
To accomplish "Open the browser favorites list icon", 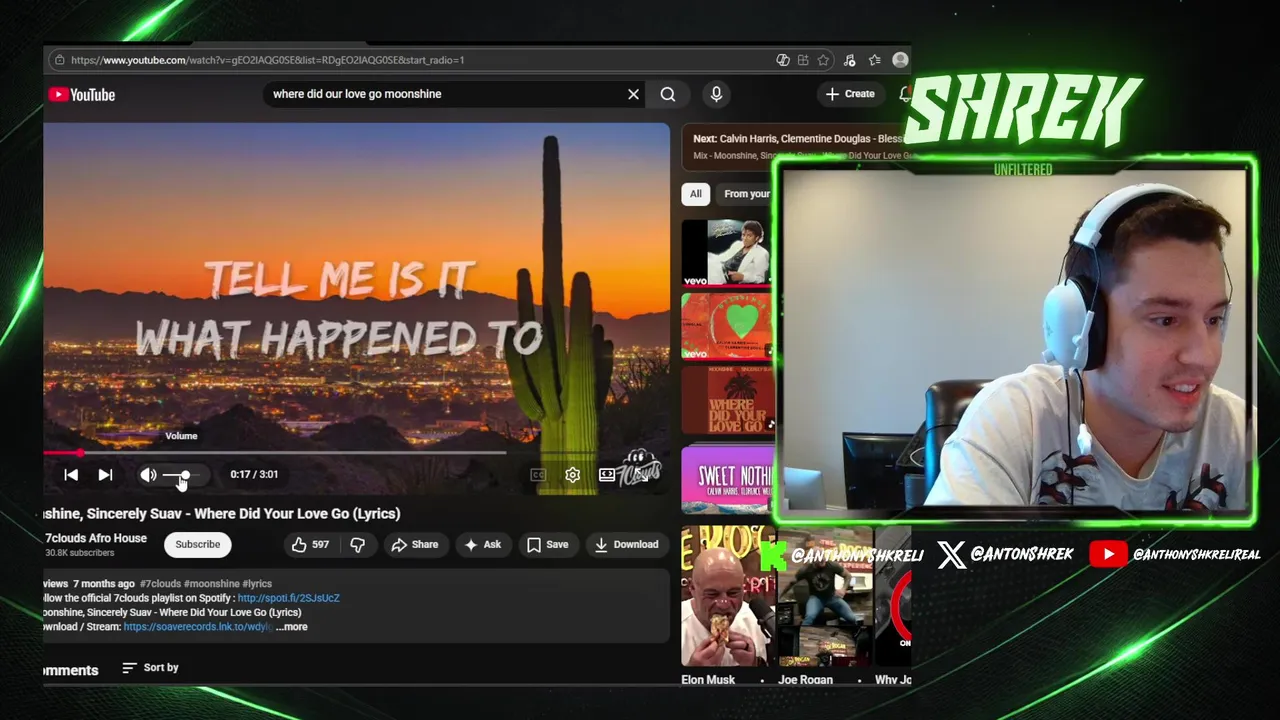I will (874, 60).
